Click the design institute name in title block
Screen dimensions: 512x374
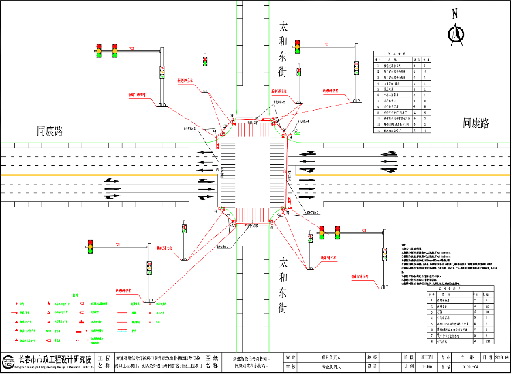click(x=55, y=360)
